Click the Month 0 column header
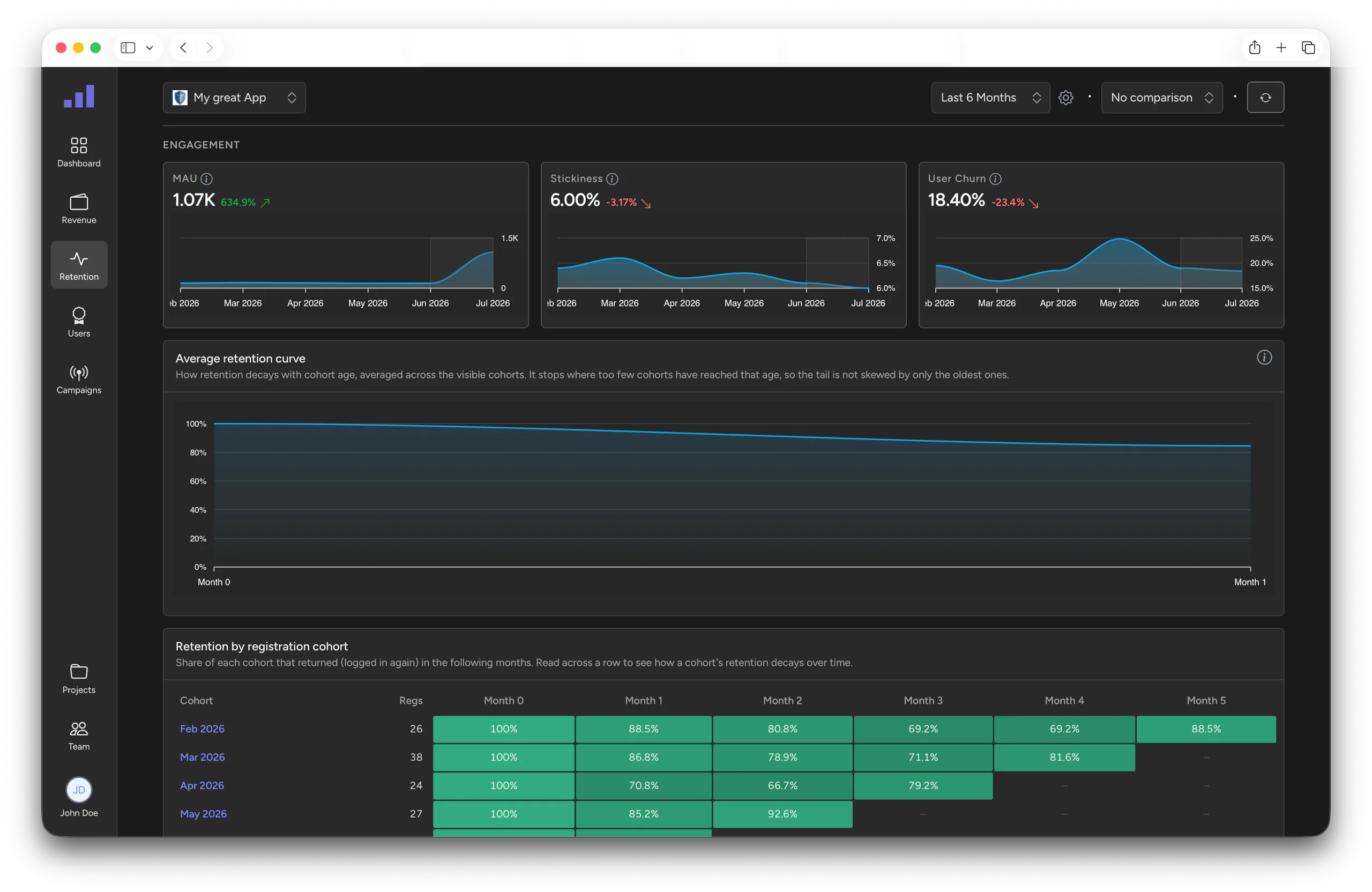1372x892 pixels. tap(503, 701)
